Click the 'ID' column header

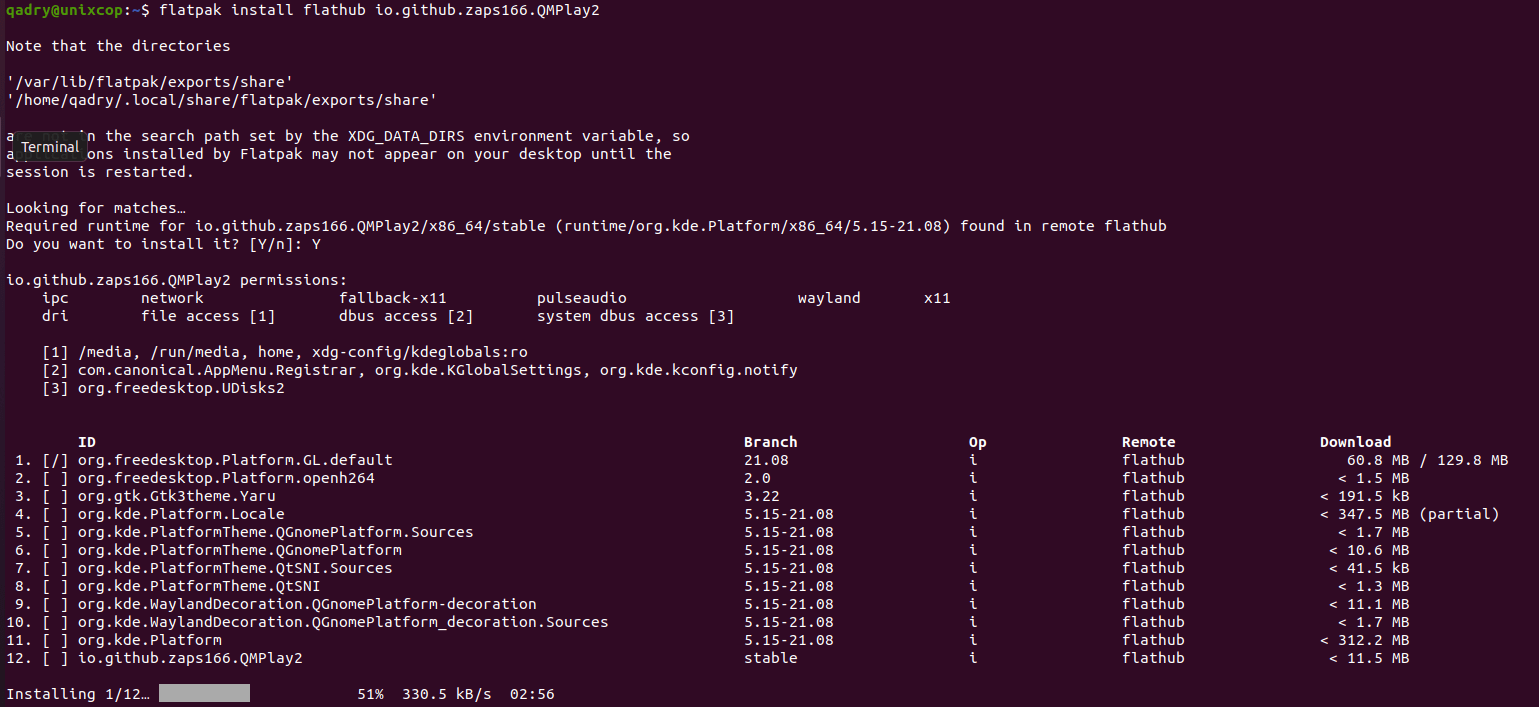(x=87, y=442)
